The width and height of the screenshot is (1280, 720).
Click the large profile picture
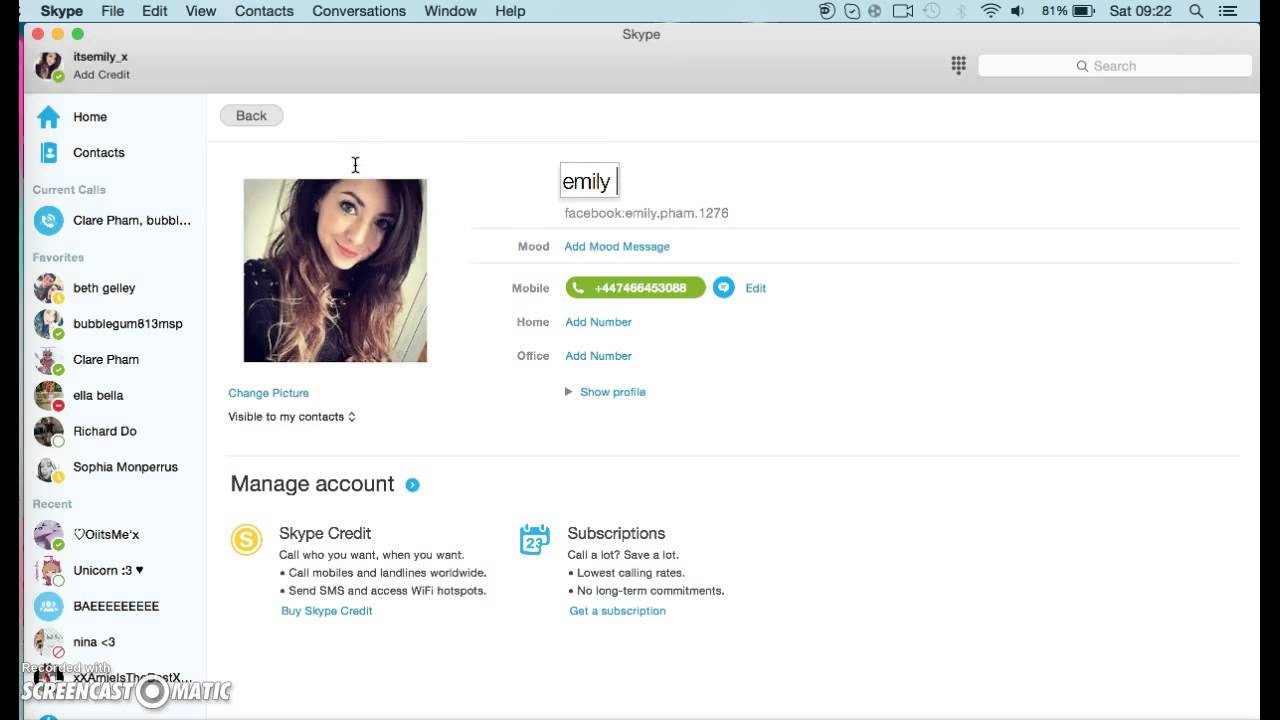[335, 270]
